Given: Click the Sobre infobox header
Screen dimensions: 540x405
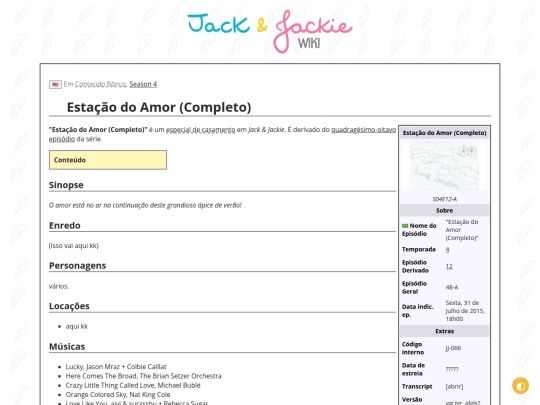Looking at the screenshot, I should tap(444, 210).
